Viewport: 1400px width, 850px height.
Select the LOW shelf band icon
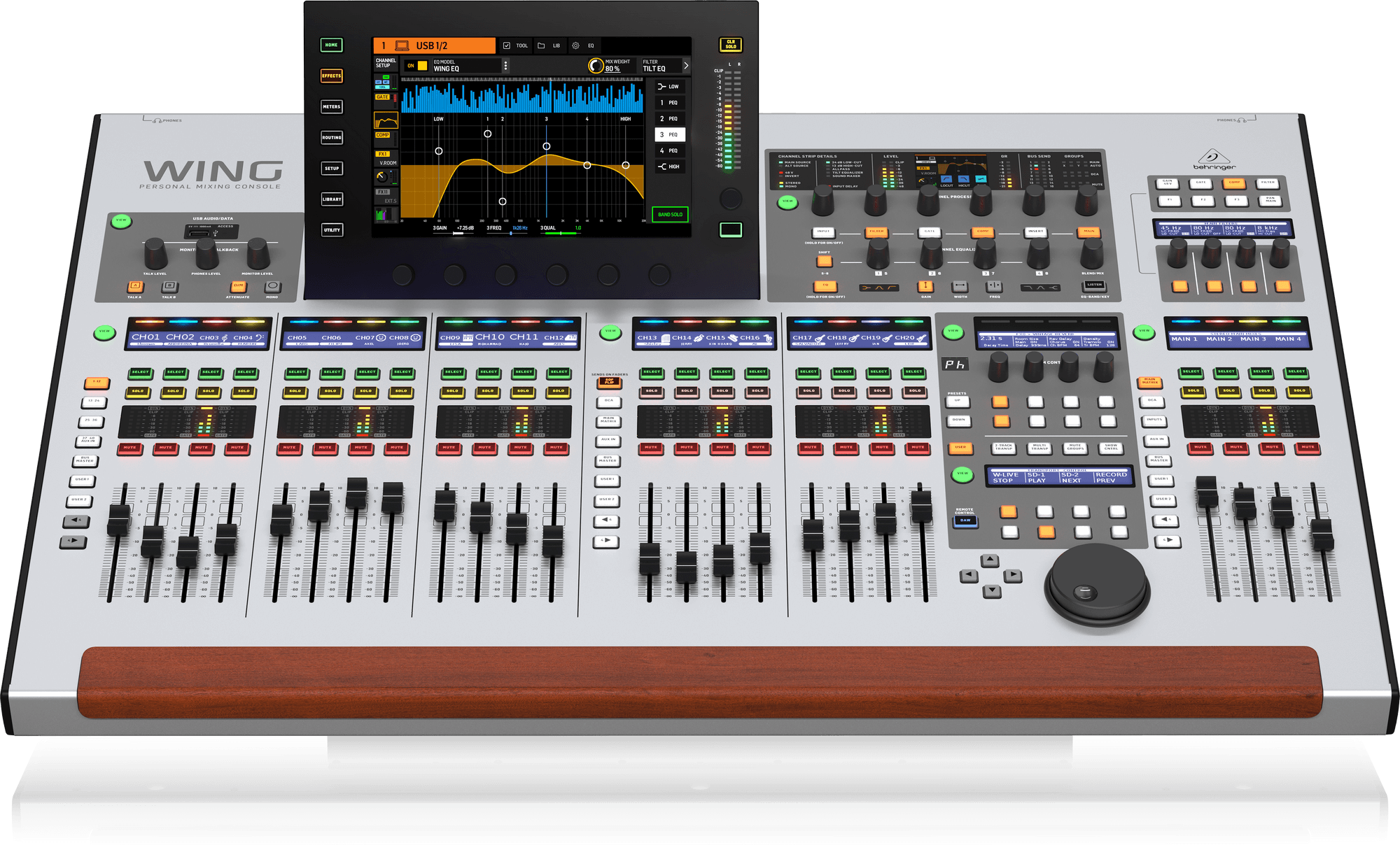662,87
